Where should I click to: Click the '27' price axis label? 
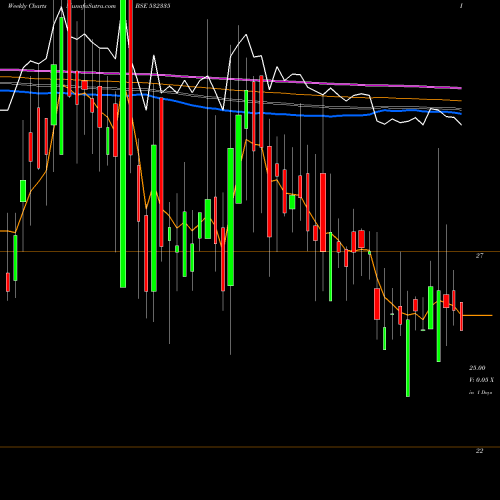click(479, 256)
